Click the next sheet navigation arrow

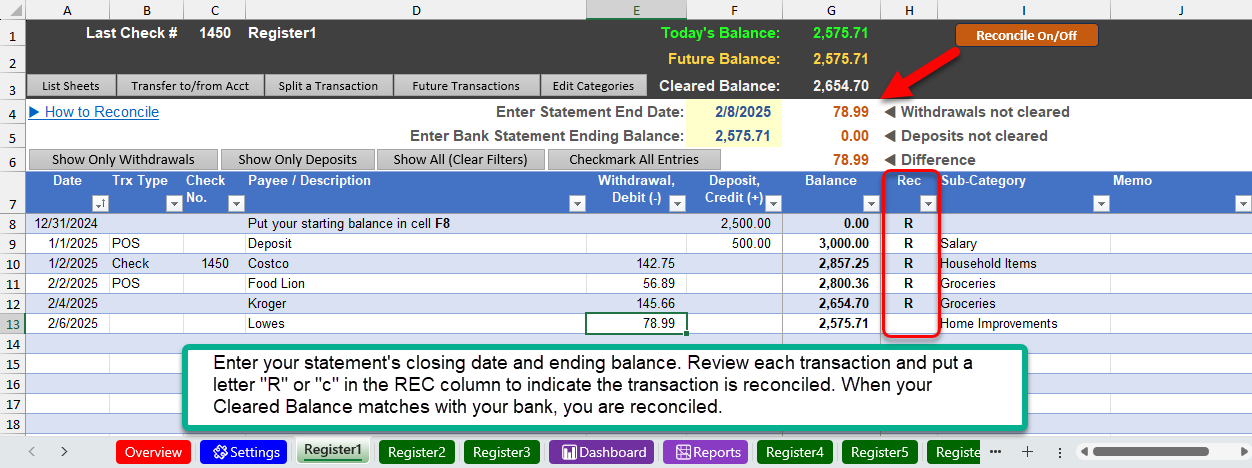pos(65,452)
